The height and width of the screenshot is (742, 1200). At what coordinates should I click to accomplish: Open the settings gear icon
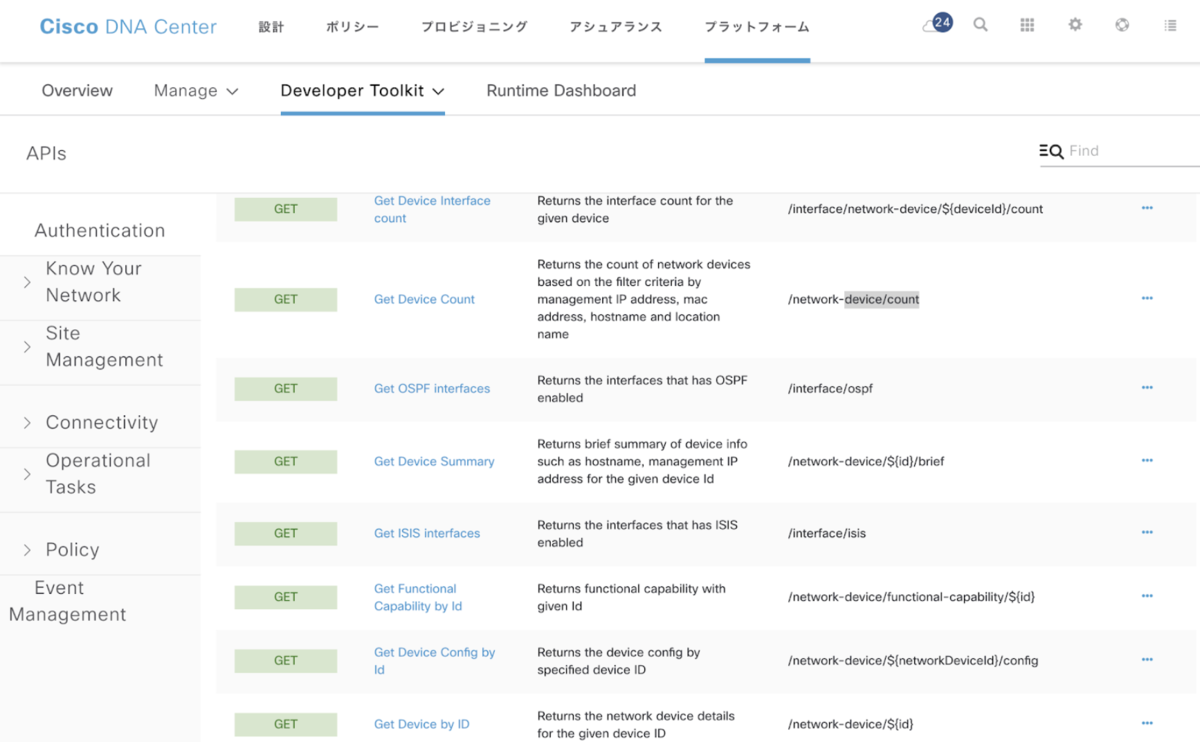pos(1075,25)
